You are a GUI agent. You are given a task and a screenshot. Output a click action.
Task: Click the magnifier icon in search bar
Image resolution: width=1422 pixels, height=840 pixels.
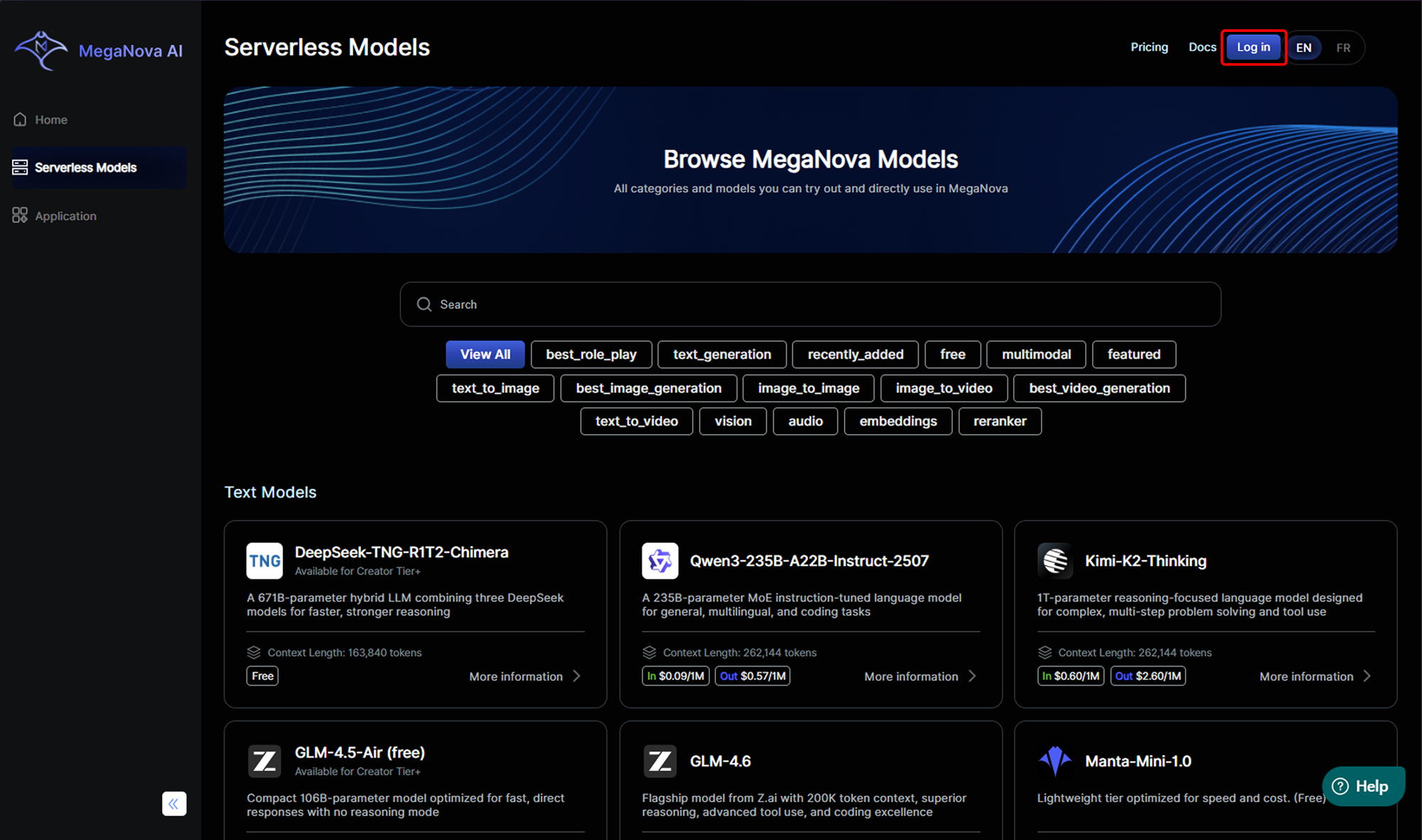424,304
